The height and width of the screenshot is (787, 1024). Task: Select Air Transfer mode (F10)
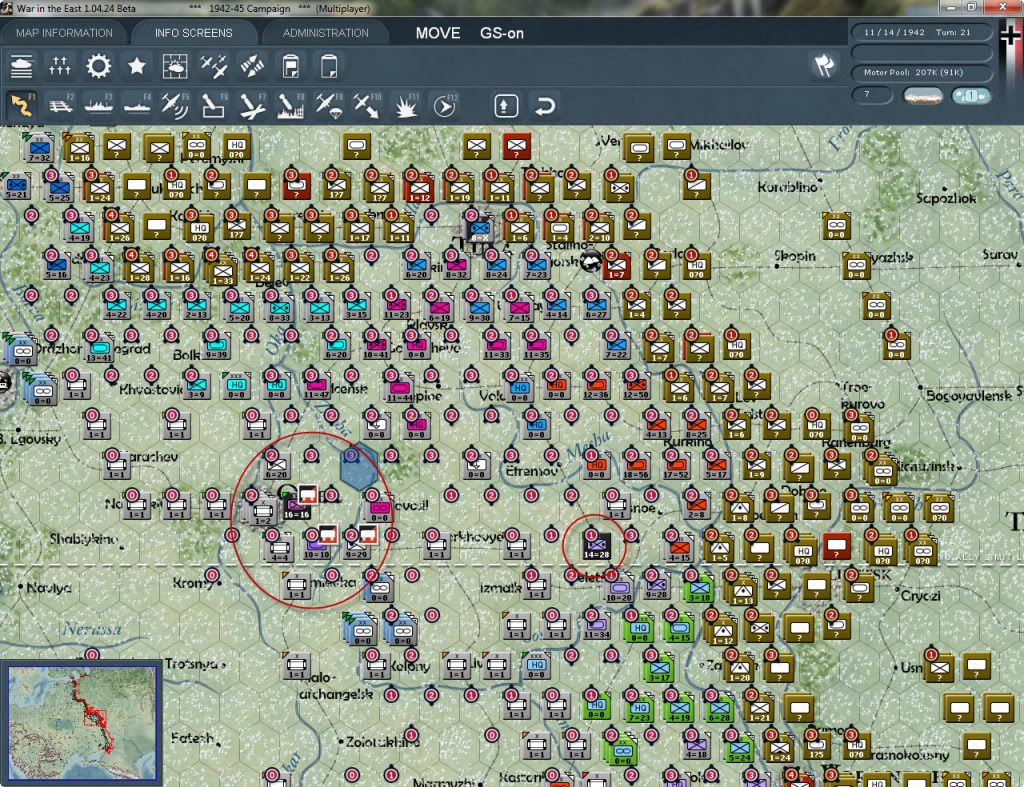tap(367, 105)
